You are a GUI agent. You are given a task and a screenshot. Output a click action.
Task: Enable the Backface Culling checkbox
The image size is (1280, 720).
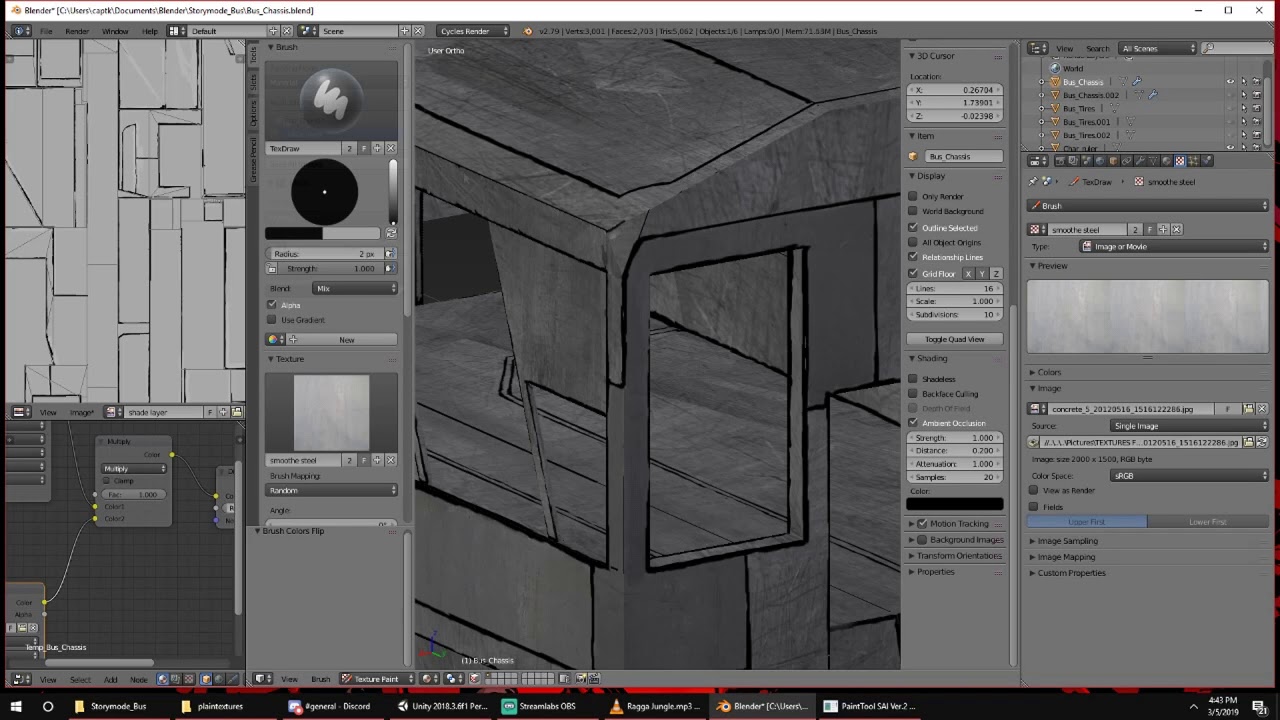click(913, 394)
